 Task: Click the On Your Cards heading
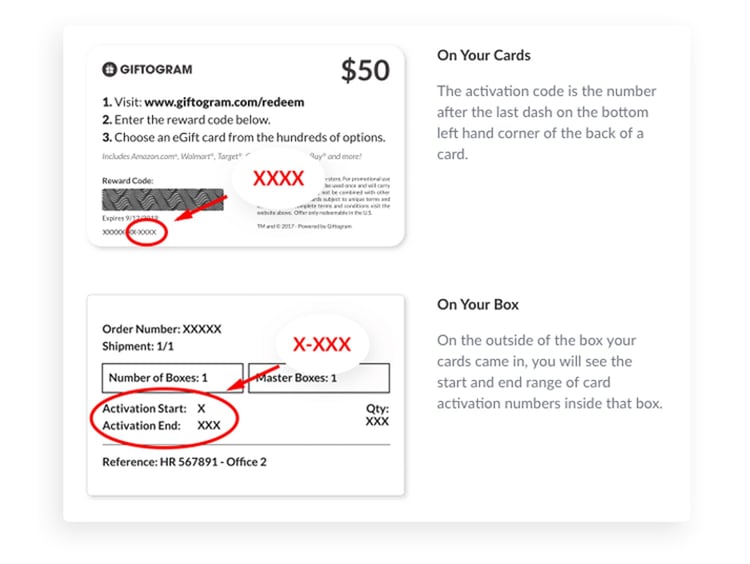pos(484,55)
